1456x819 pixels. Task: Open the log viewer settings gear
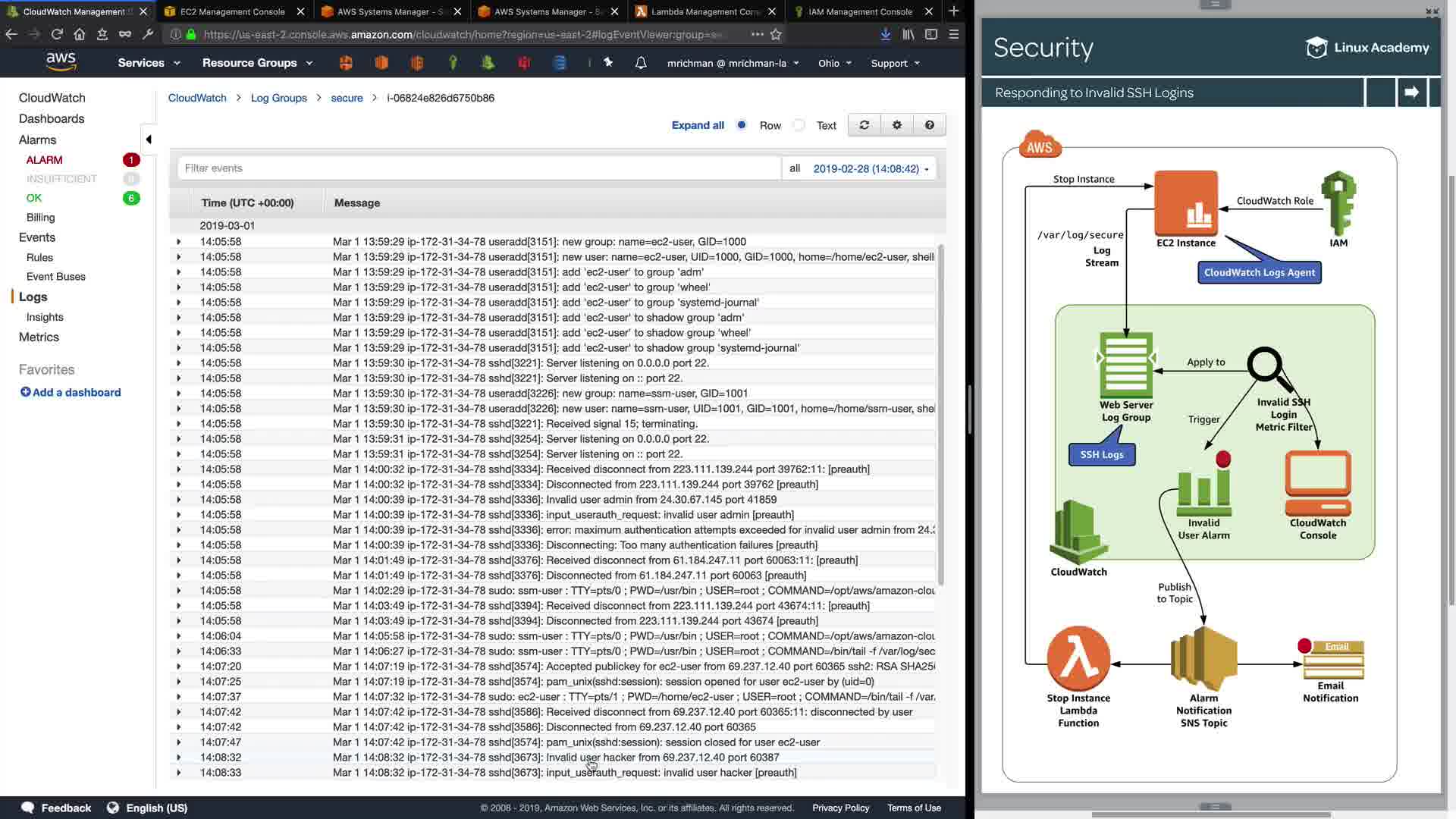pos(896,125)
